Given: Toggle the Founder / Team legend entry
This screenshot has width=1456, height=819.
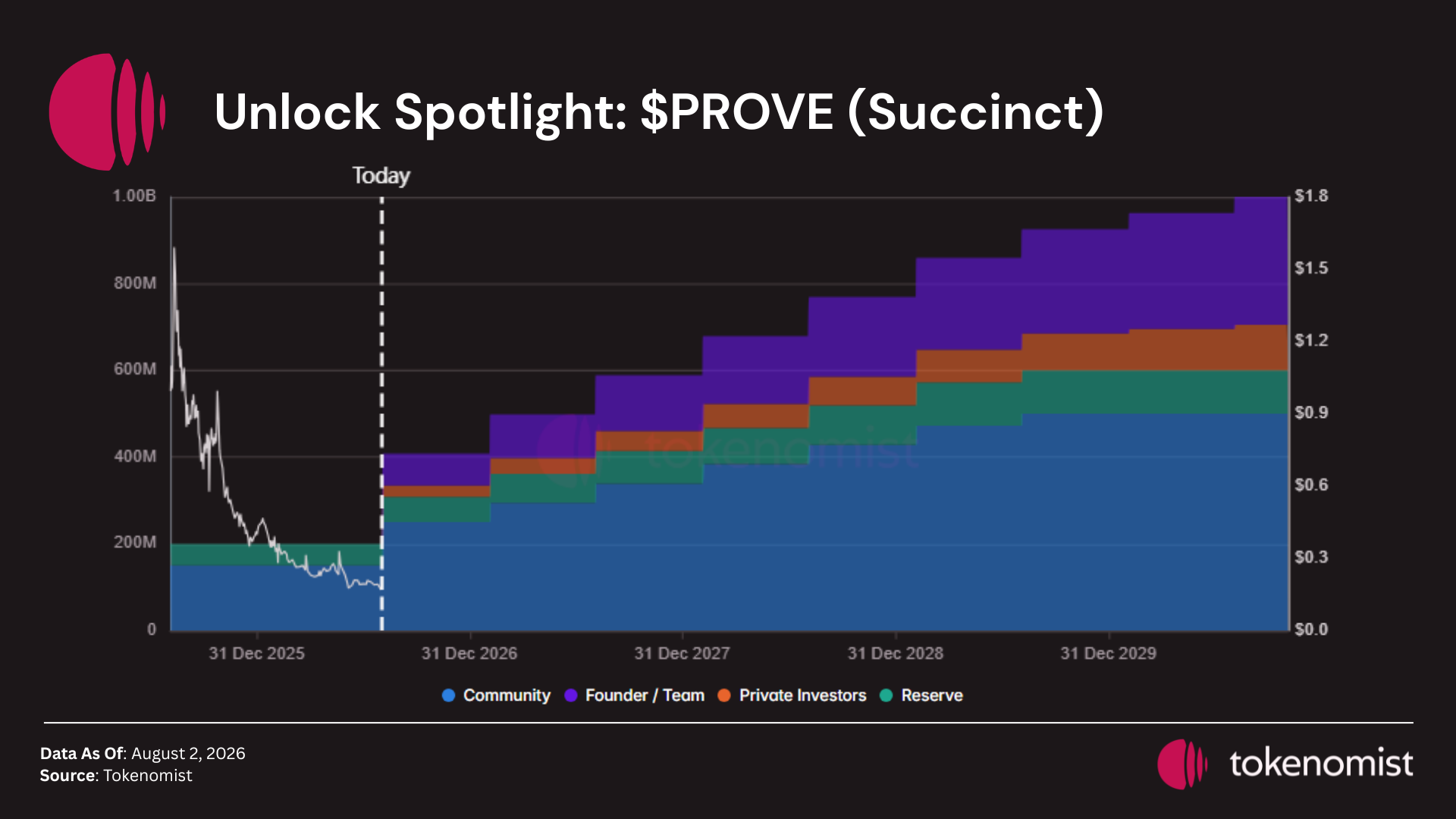Looking at the screenshot, I should [x=635, y=695].
